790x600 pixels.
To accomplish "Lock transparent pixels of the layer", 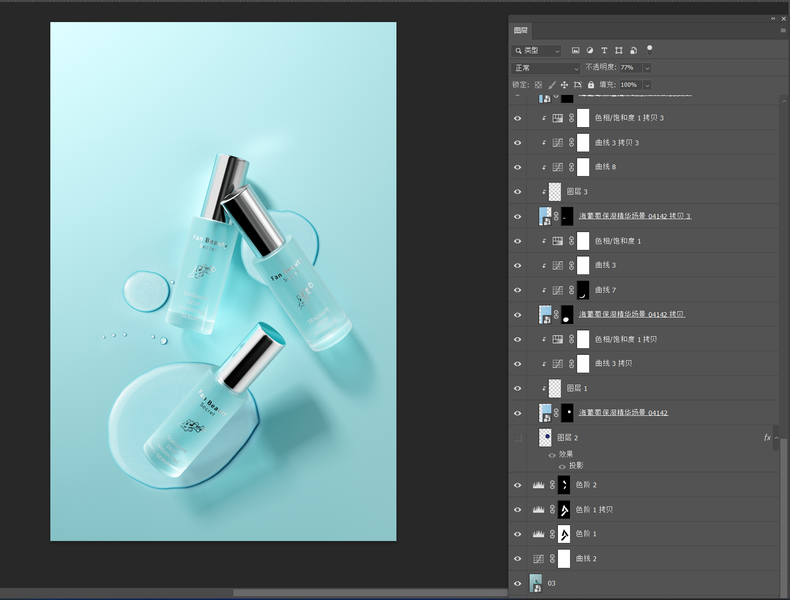I will [538, 85].
